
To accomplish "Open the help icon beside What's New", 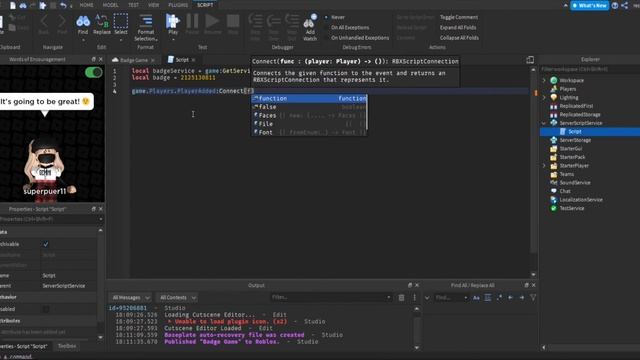I will [615, 5].
